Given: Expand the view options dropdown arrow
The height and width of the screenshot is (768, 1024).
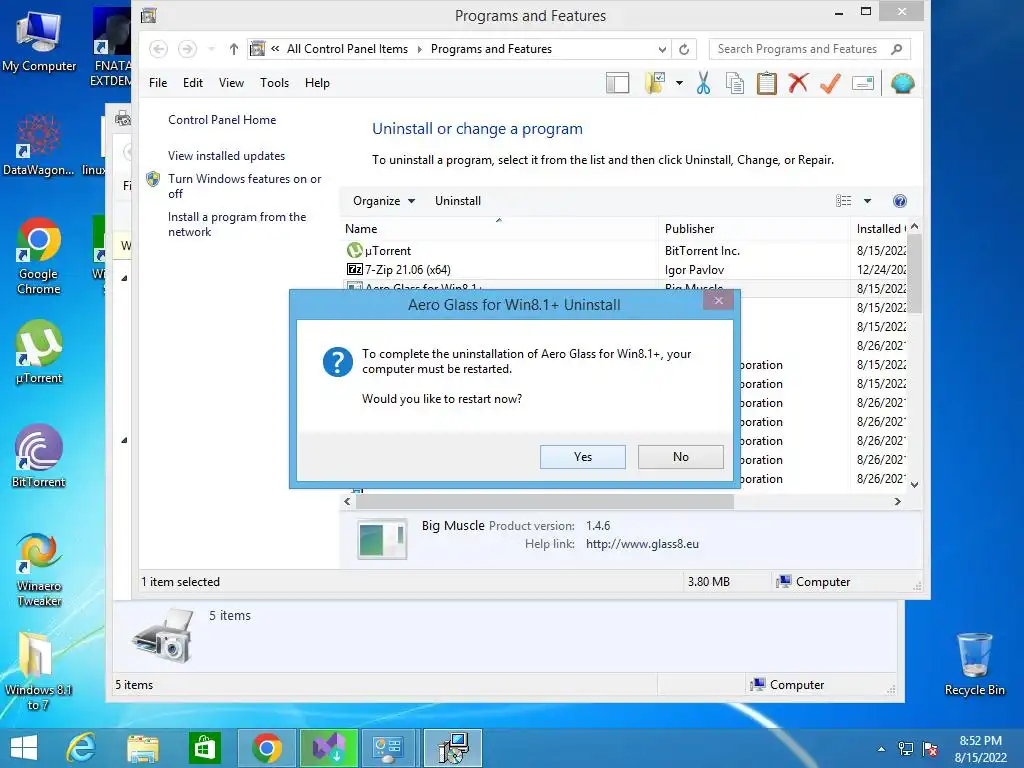Looking at the screenshot, I should [x=867, y=201].
